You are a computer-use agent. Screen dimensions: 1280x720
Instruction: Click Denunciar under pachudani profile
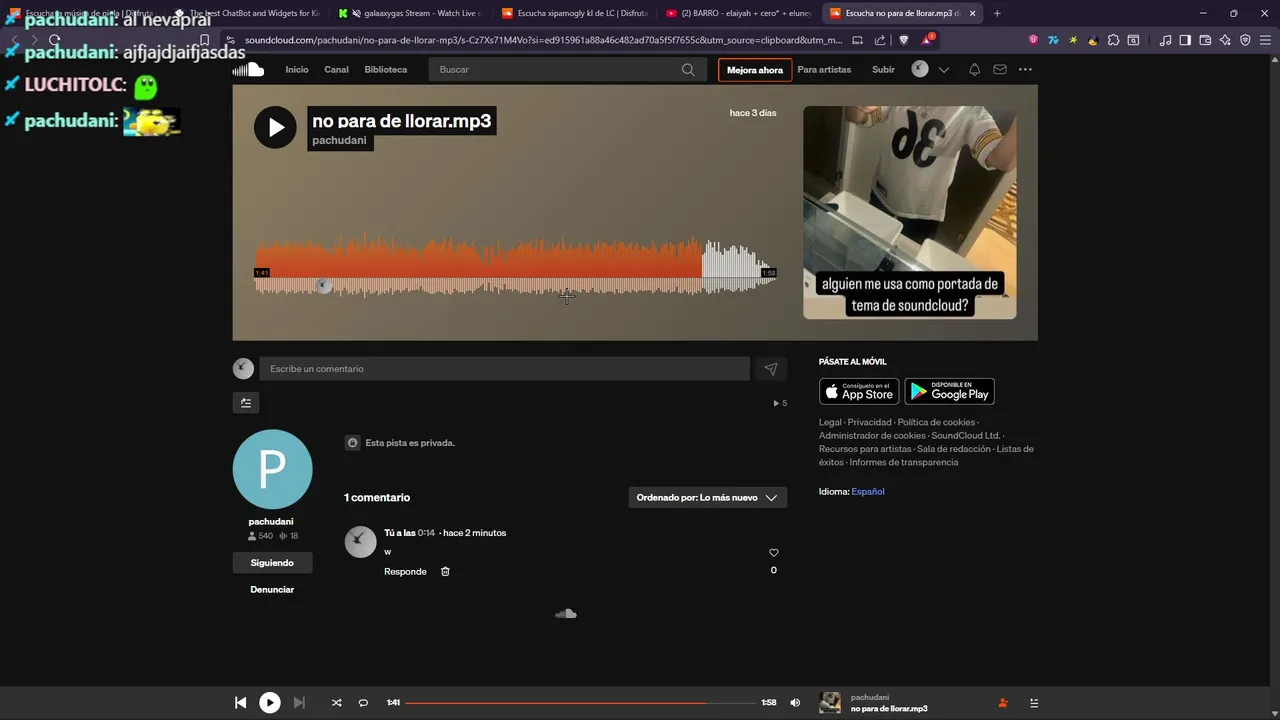pyautogui.click(x=272, y=590)
